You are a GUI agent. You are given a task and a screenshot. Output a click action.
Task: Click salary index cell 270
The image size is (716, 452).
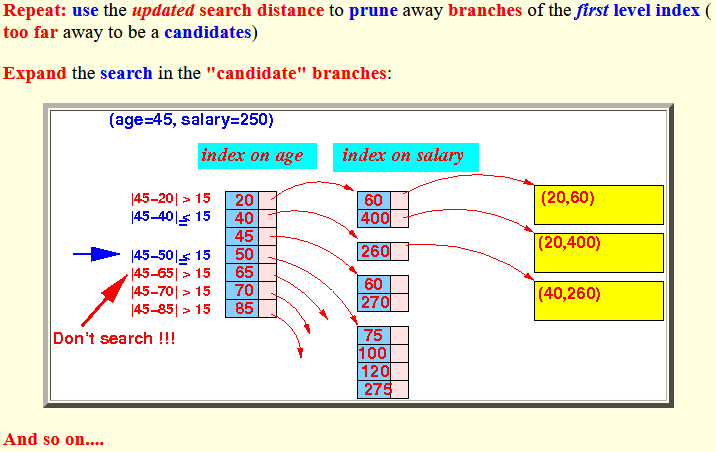coord(374,302)
